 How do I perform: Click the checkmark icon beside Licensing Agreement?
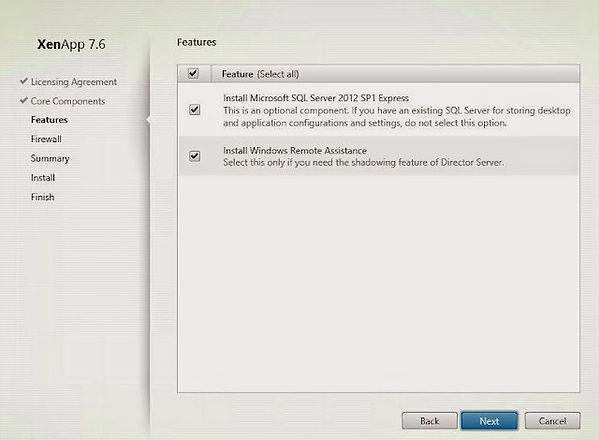(24, 81)
